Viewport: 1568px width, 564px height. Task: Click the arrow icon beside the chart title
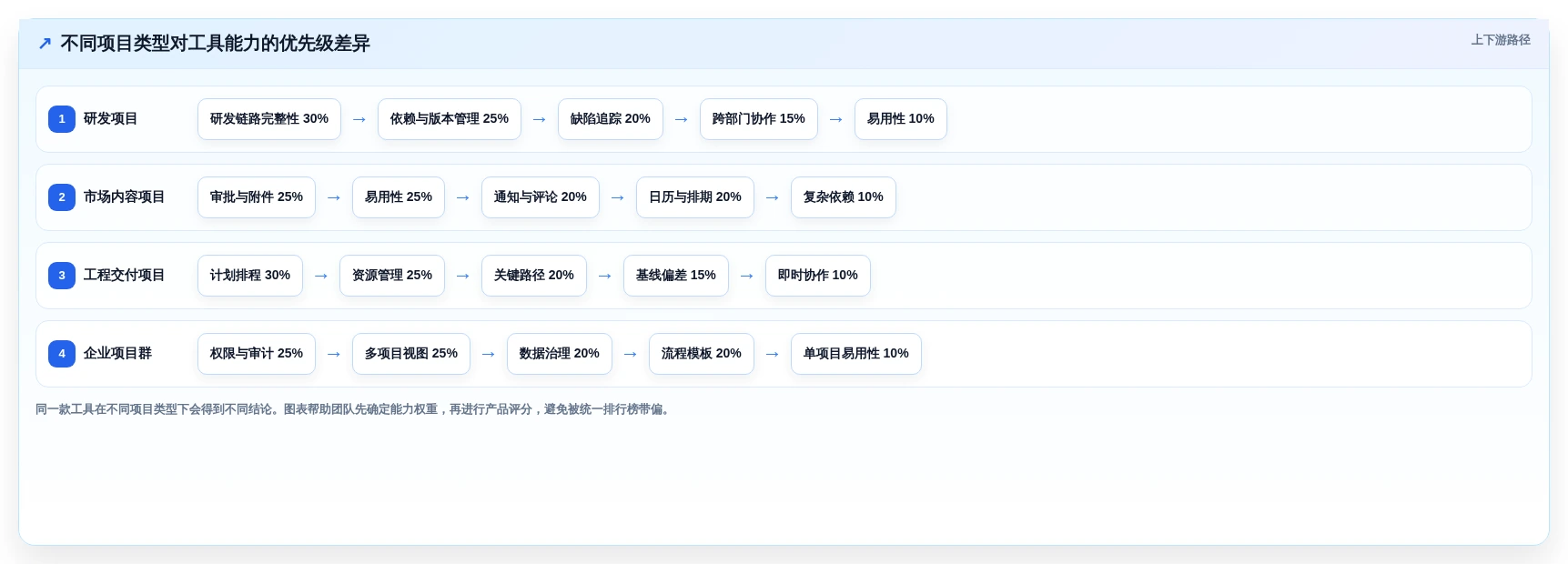[x=45, y=43]
